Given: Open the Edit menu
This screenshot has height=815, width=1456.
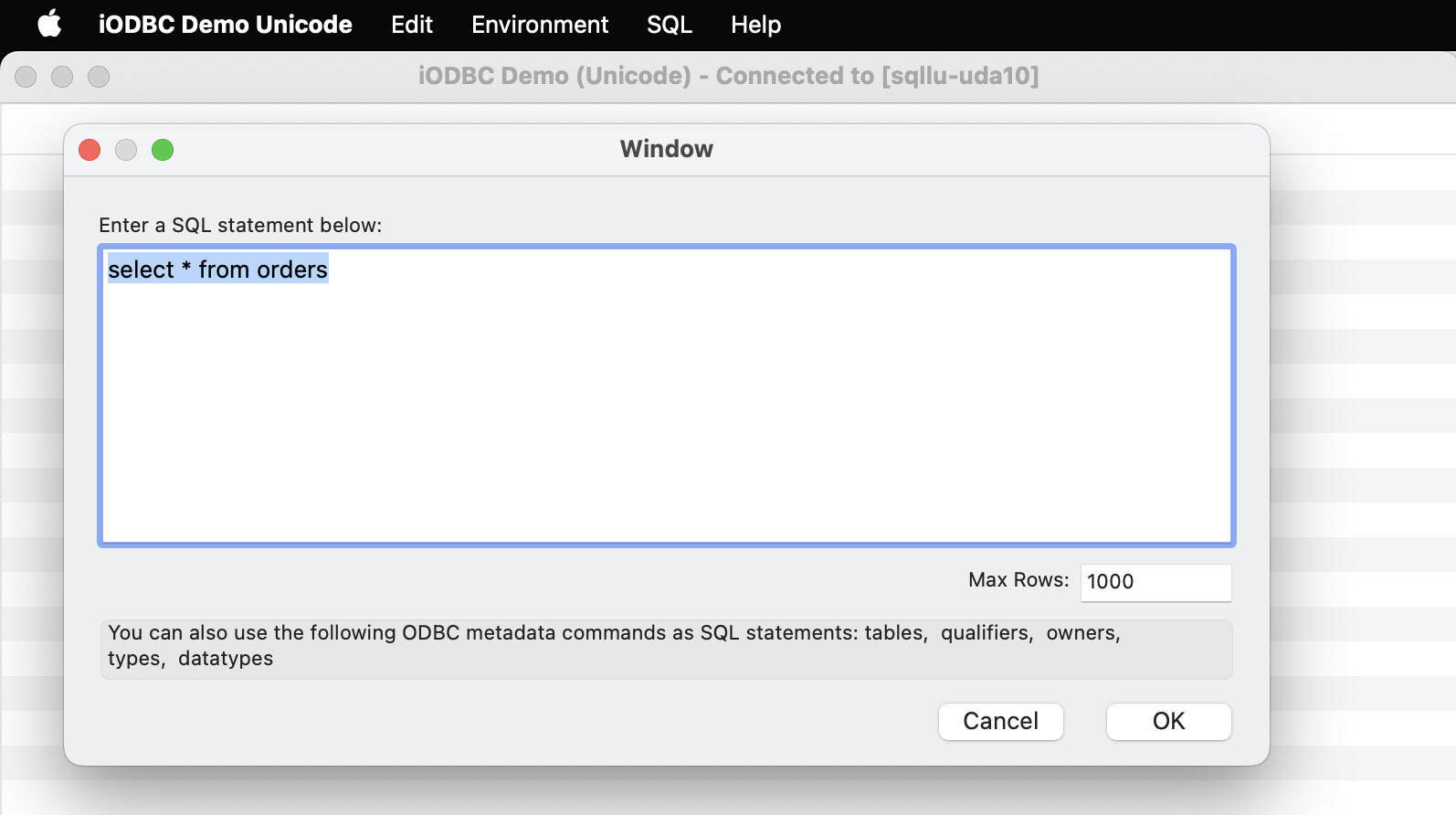Looking at the screenshot, I should coord(411,25).
